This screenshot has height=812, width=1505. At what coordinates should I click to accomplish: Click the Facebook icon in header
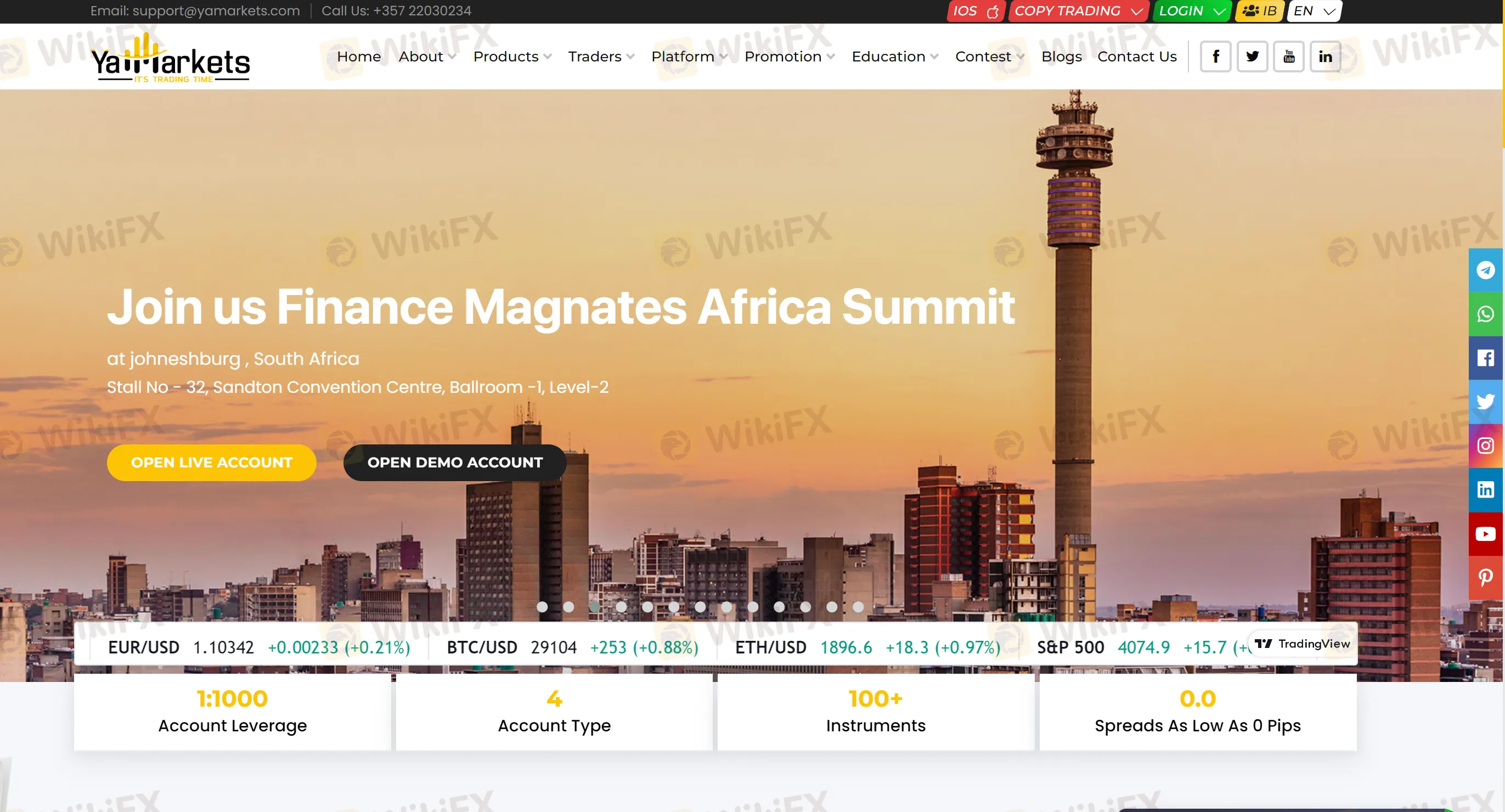(x=1215, y=57)
